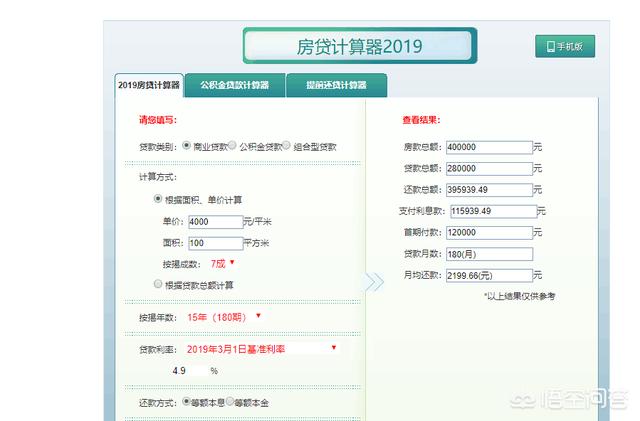Viewport: 640px width, 421px height.
Task: Switch to 公积金贷款计算器 tab
Action: (234, 86)
